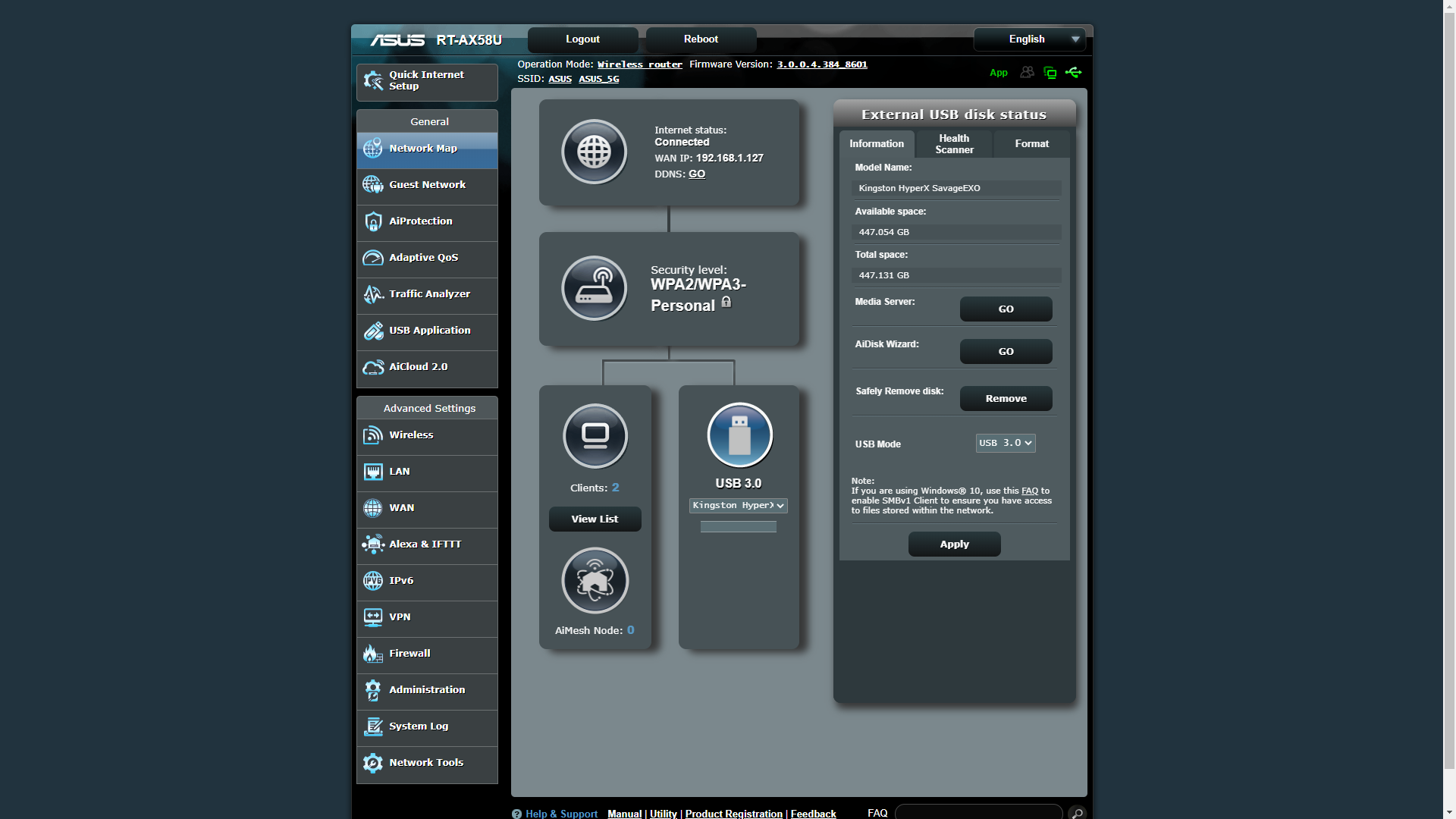
Task: Click the wireless router security icon
Action: 594,288
